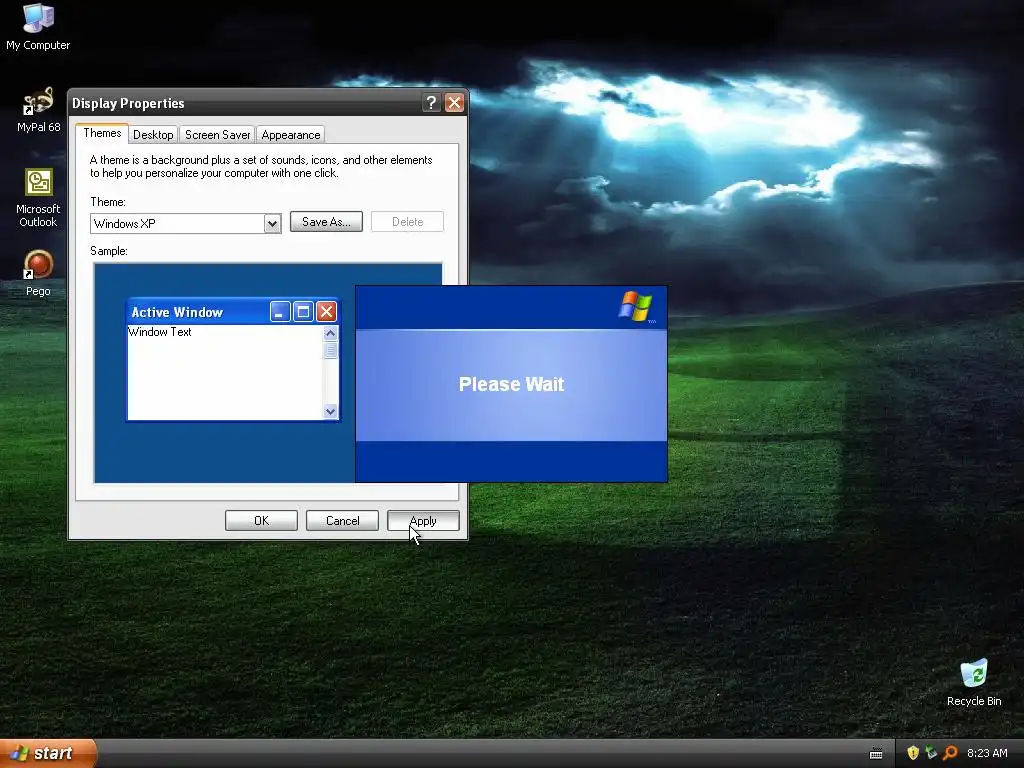Switch to the Desktop tab

click(x=153, y=135)
